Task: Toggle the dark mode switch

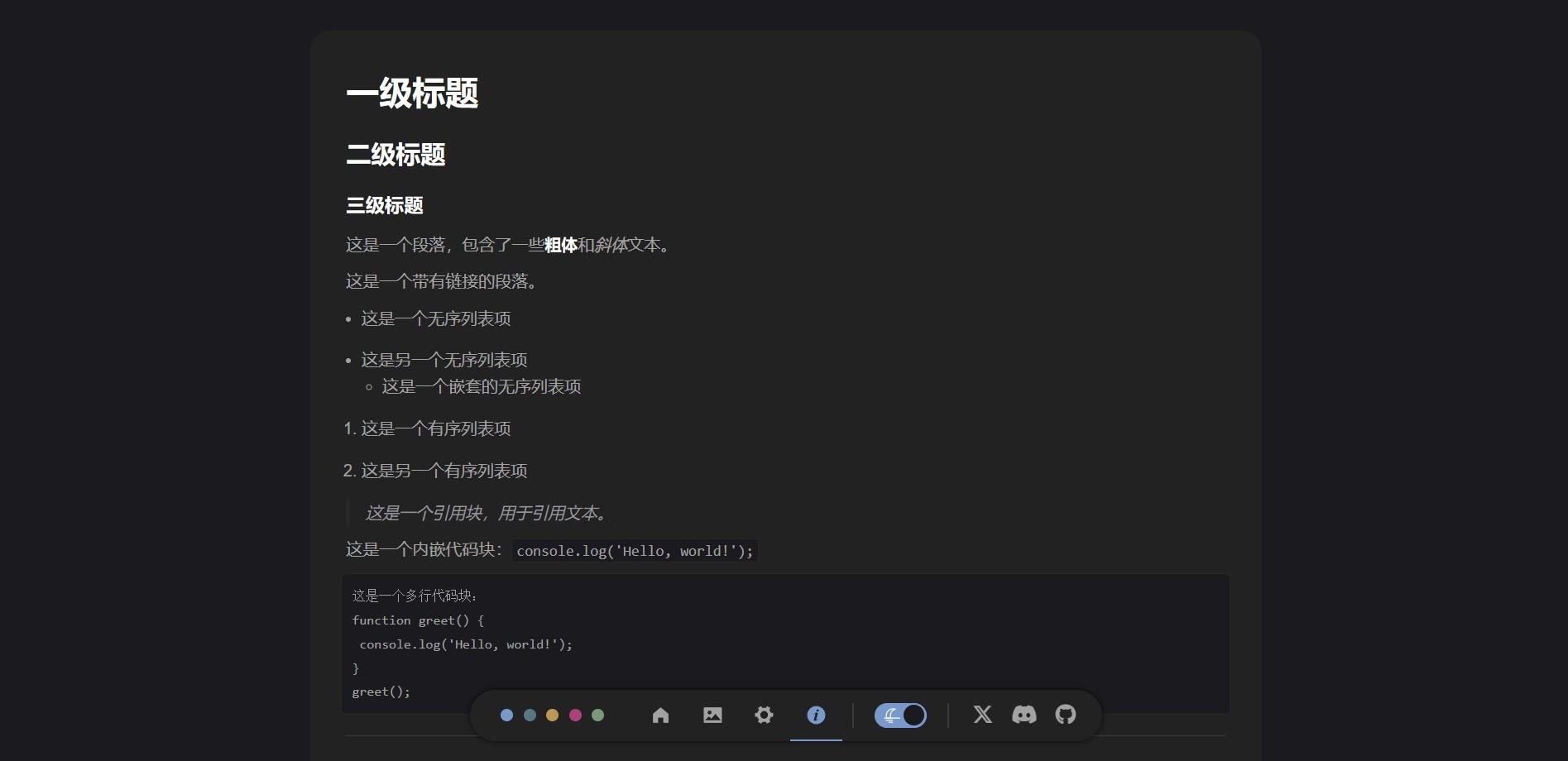Action: click(900, 716)
